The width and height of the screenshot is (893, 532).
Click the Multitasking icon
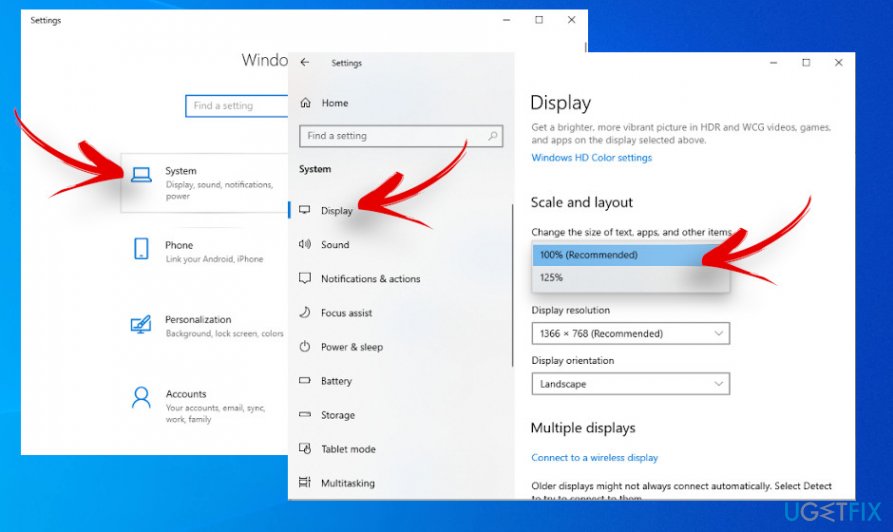[305, 482]
